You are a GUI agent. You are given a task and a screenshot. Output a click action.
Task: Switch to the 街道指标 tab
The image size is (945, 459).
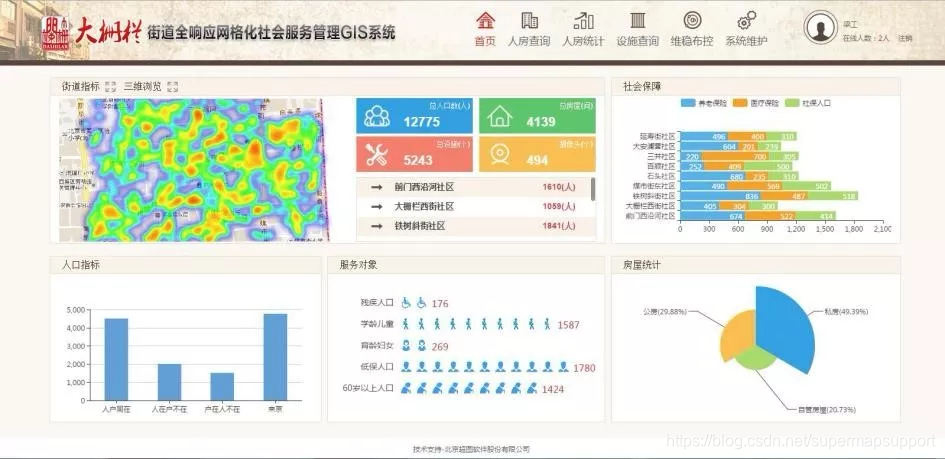coord(81,86)
